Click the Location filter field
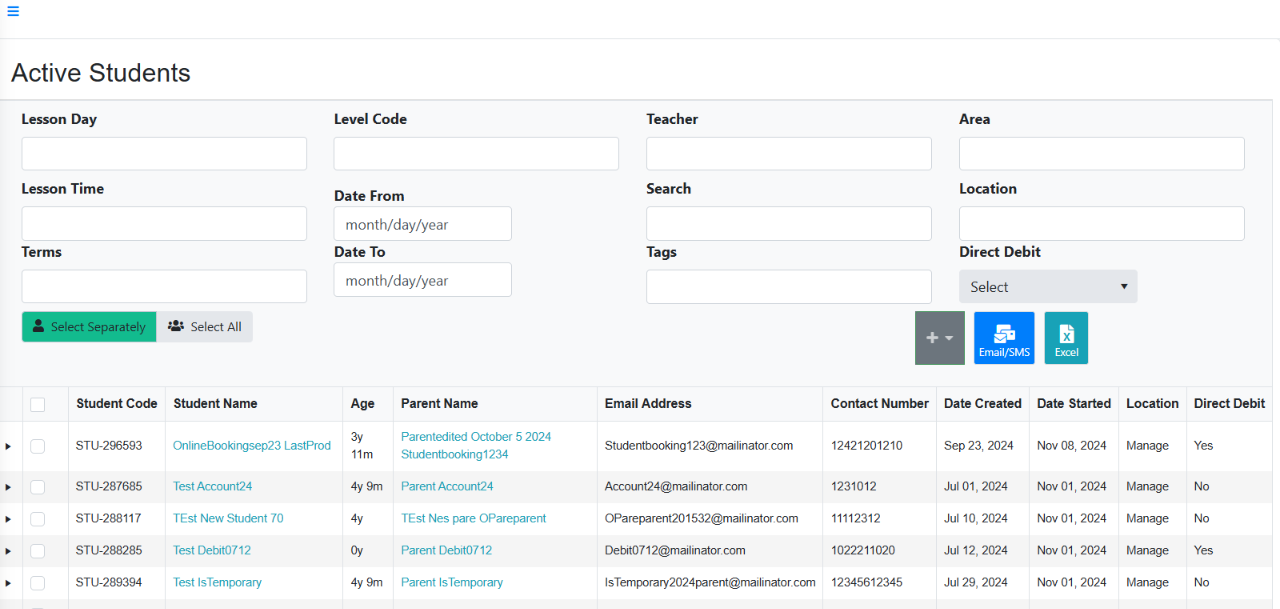Image resolution: width=1280 pixels, height=609 pixels. [x=1102, y=224]
